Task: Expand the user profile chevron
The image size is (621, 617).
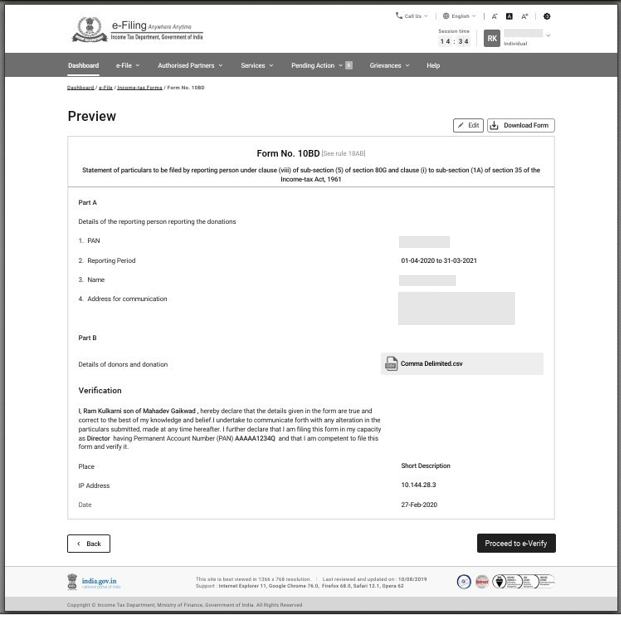Action: (548, 36)
